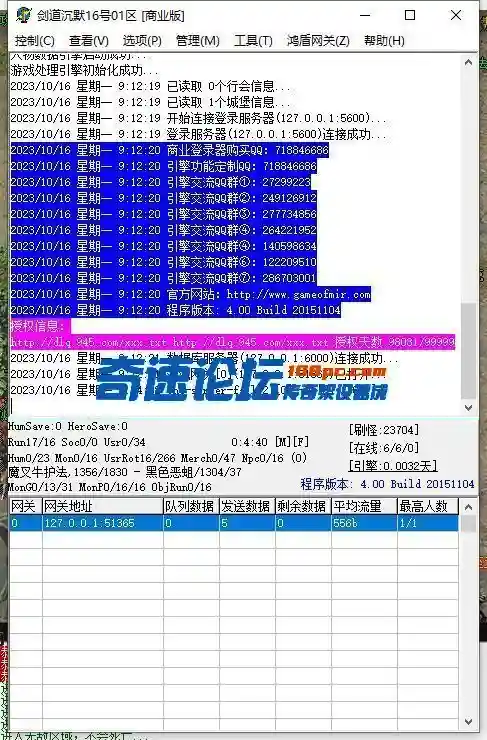Image resolution: width=487 pixels, height=740 pixels.
Task: Click the 登录服务器 连接成功 log line
Action: tap(198, 135)
